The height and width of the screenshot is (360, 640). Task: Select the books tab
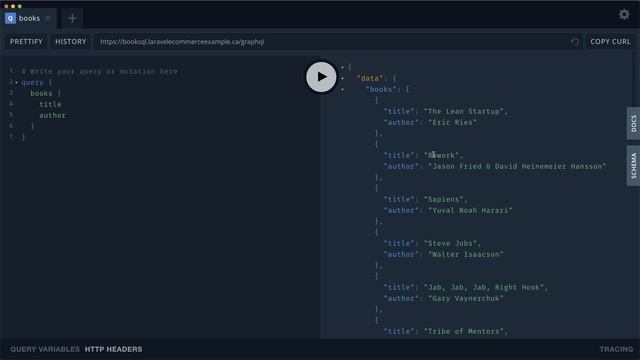29,18
